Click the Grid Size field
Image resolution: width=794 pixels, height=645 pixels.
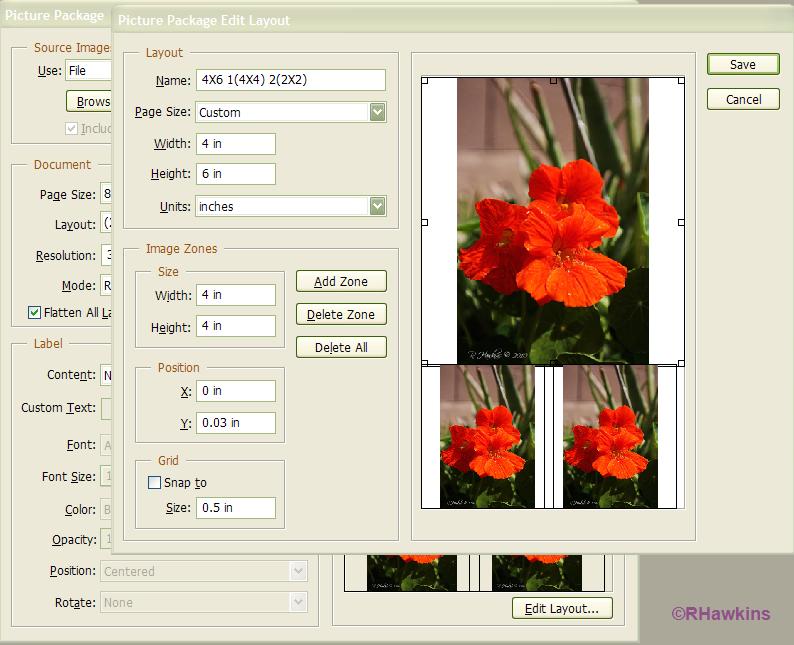tap(235, 507)
